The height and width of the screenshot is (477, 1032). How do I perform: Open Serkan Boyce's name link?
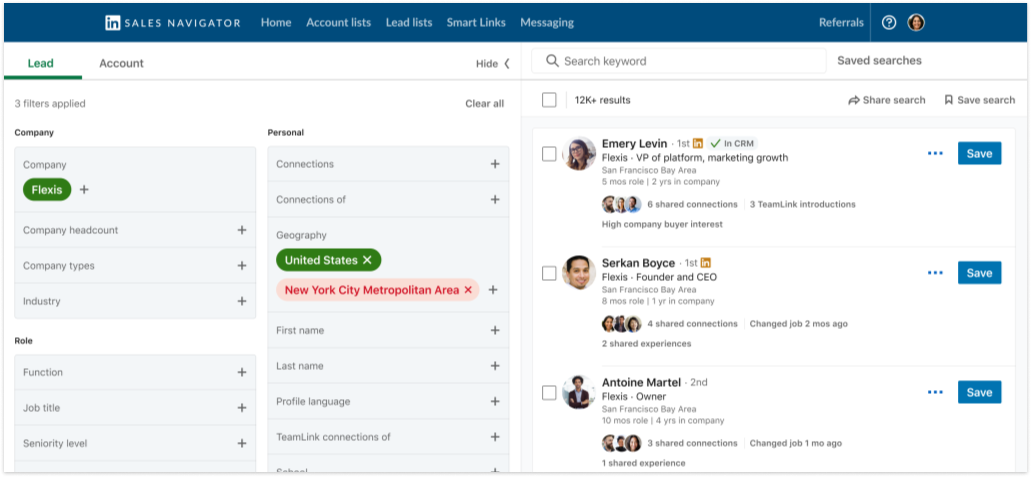638,263
